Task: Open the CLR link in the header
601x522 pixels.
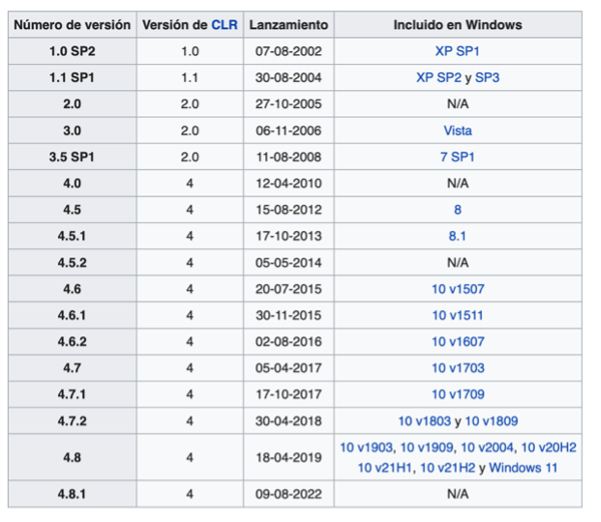Action: tap(225, 25)
